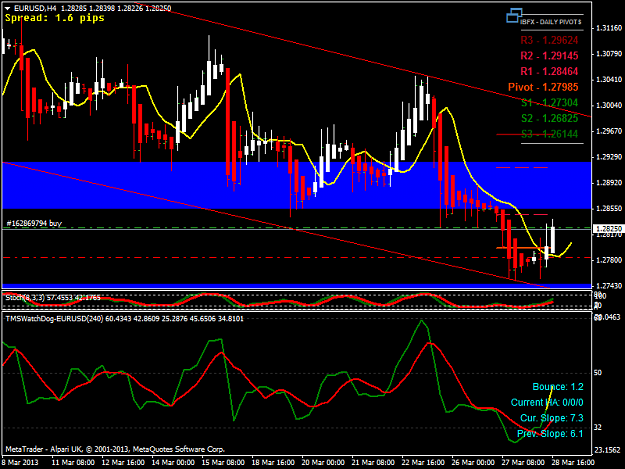This screenshot has height=469, width=625.
Task: Click the '26 Mar 00:00' time axis label
Action: coord(473,463)
